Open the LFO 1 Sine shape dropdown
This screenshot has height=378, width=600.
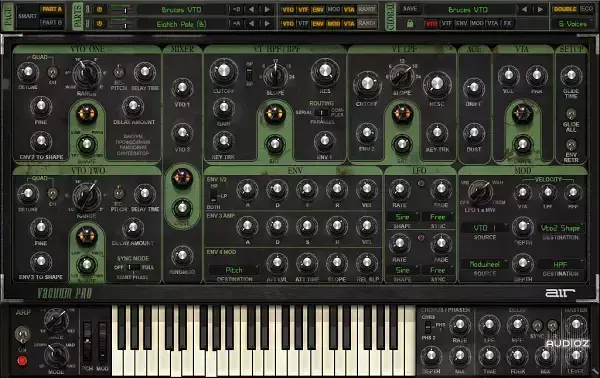(x=402, y=217)
